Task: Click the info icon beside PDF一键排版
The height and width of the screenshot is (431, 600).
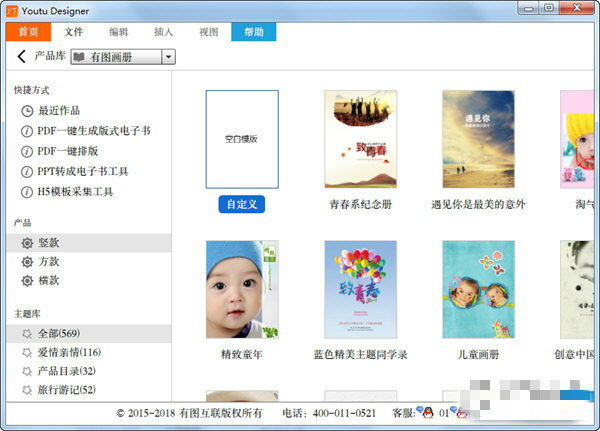Action: [27, 152]
